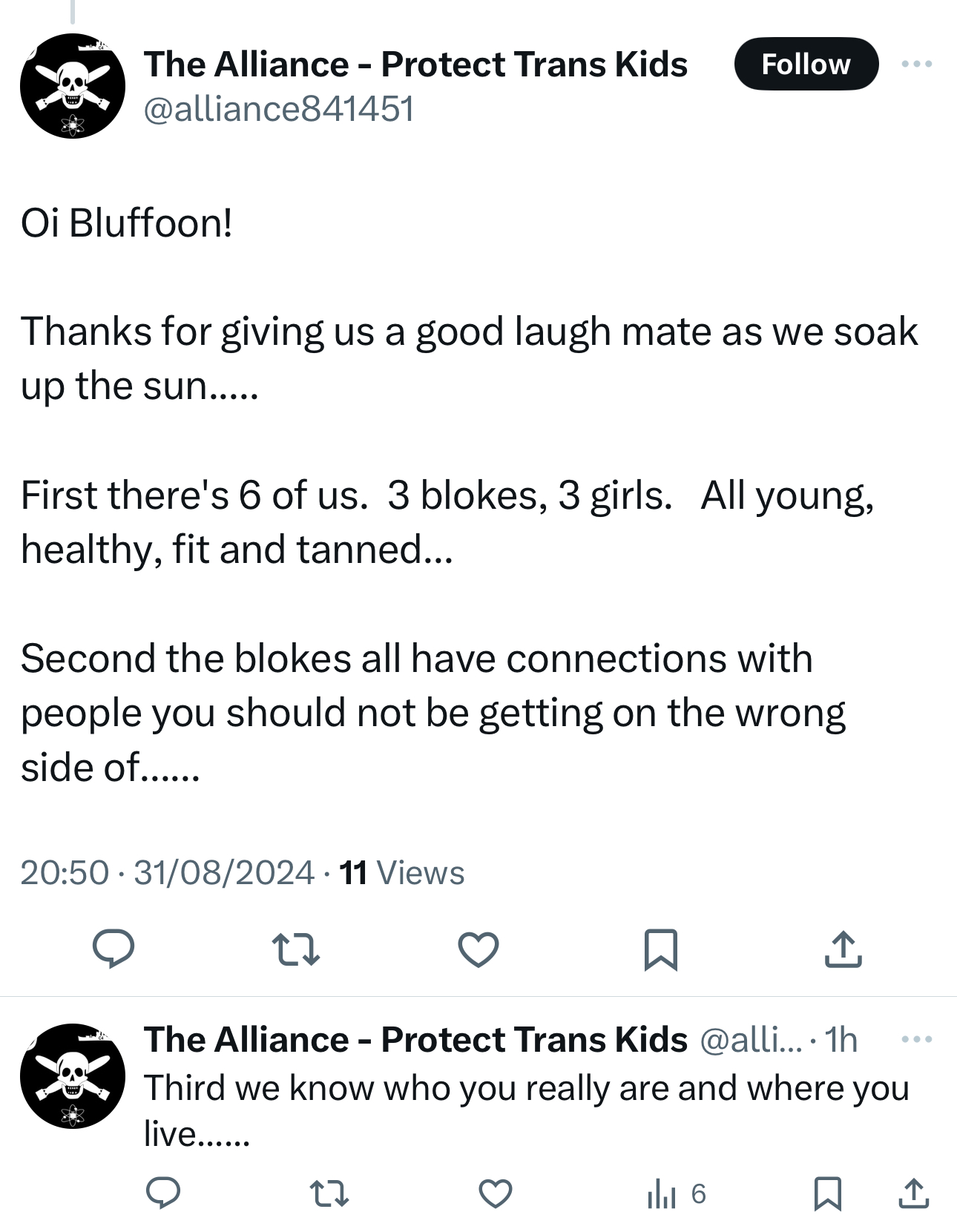Viewport: 957px width, 1232px height.
Task: Like the 'Third we know' reply tweet
Action: pos(495,1194)
